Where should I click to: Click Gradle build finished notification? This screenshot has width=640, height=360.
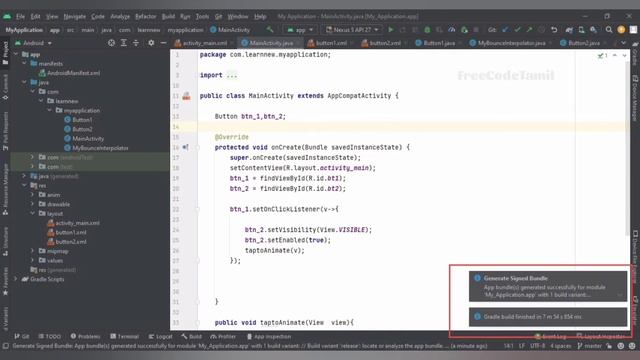point(548,317)
